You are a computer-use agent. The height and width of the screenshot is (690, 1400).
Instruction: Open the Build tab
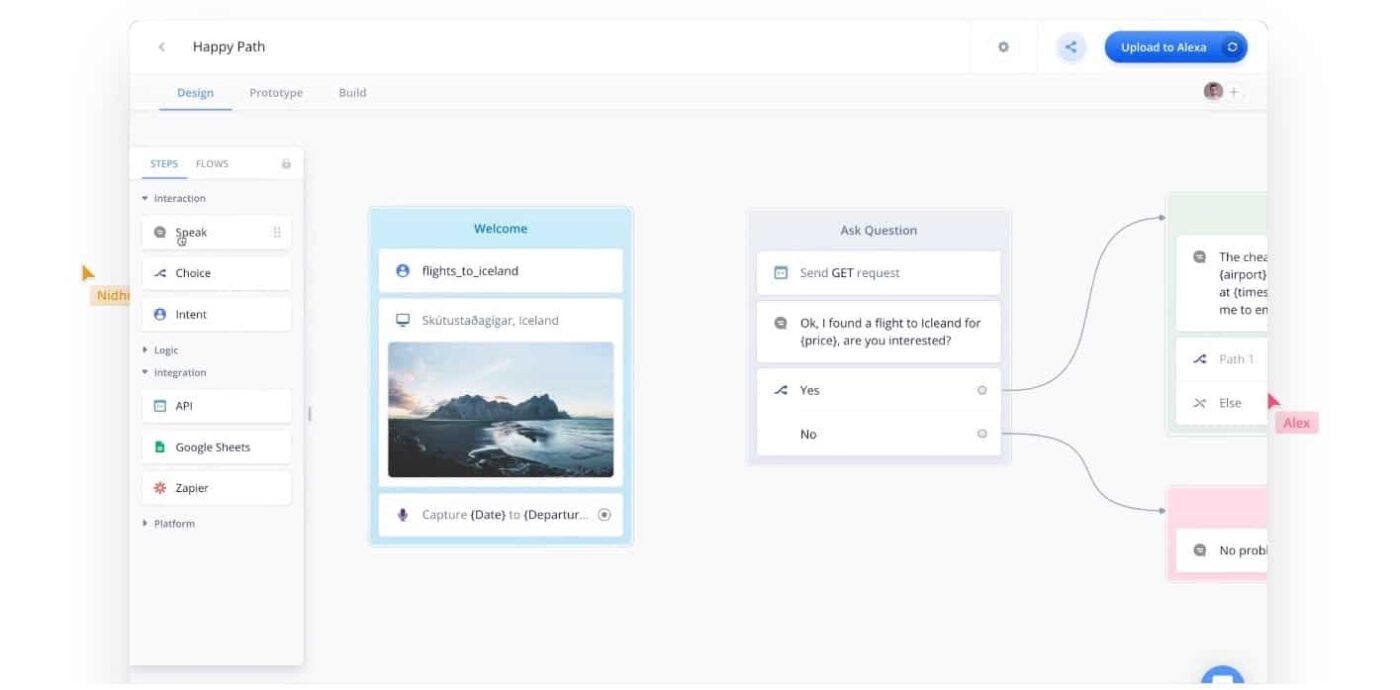click(x=352, y=93)
